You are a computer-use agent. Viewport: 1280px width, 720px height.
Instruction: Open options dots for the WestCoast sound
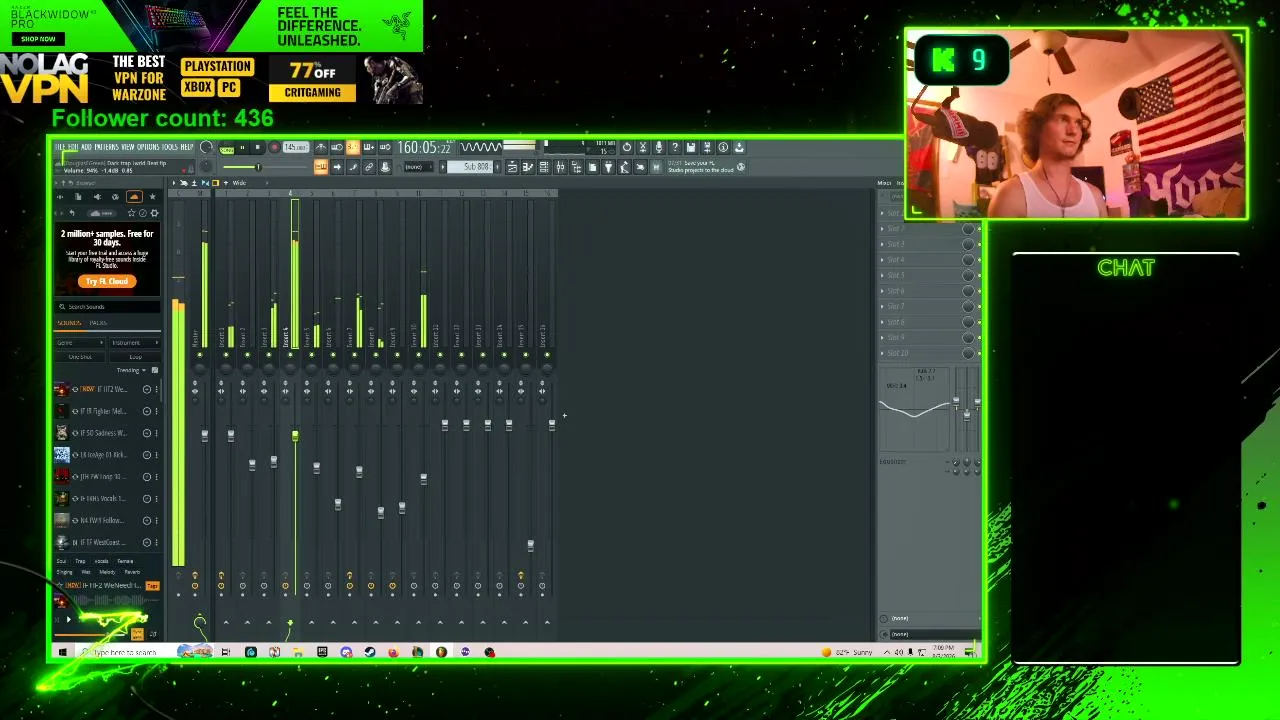click(x=156, y=542)
